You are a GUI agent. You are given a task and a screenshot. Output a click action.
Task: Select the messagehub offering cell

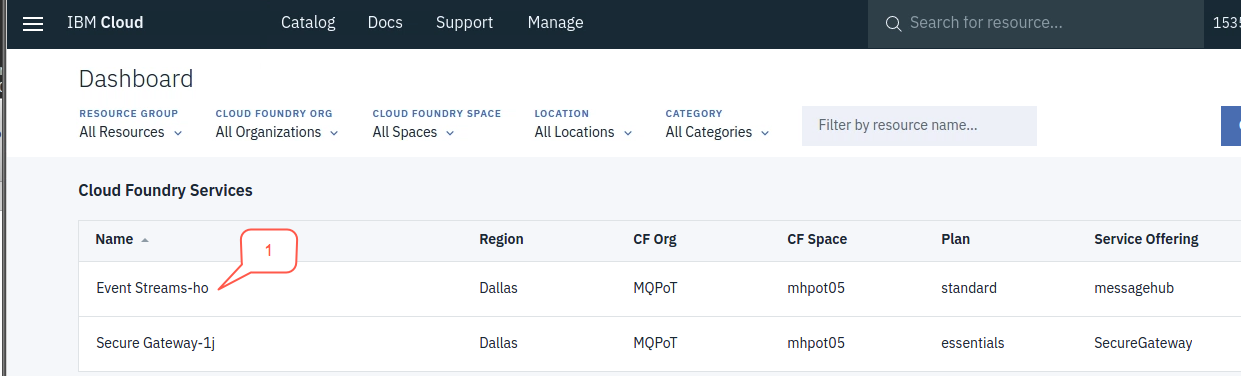click(1134, 288)
